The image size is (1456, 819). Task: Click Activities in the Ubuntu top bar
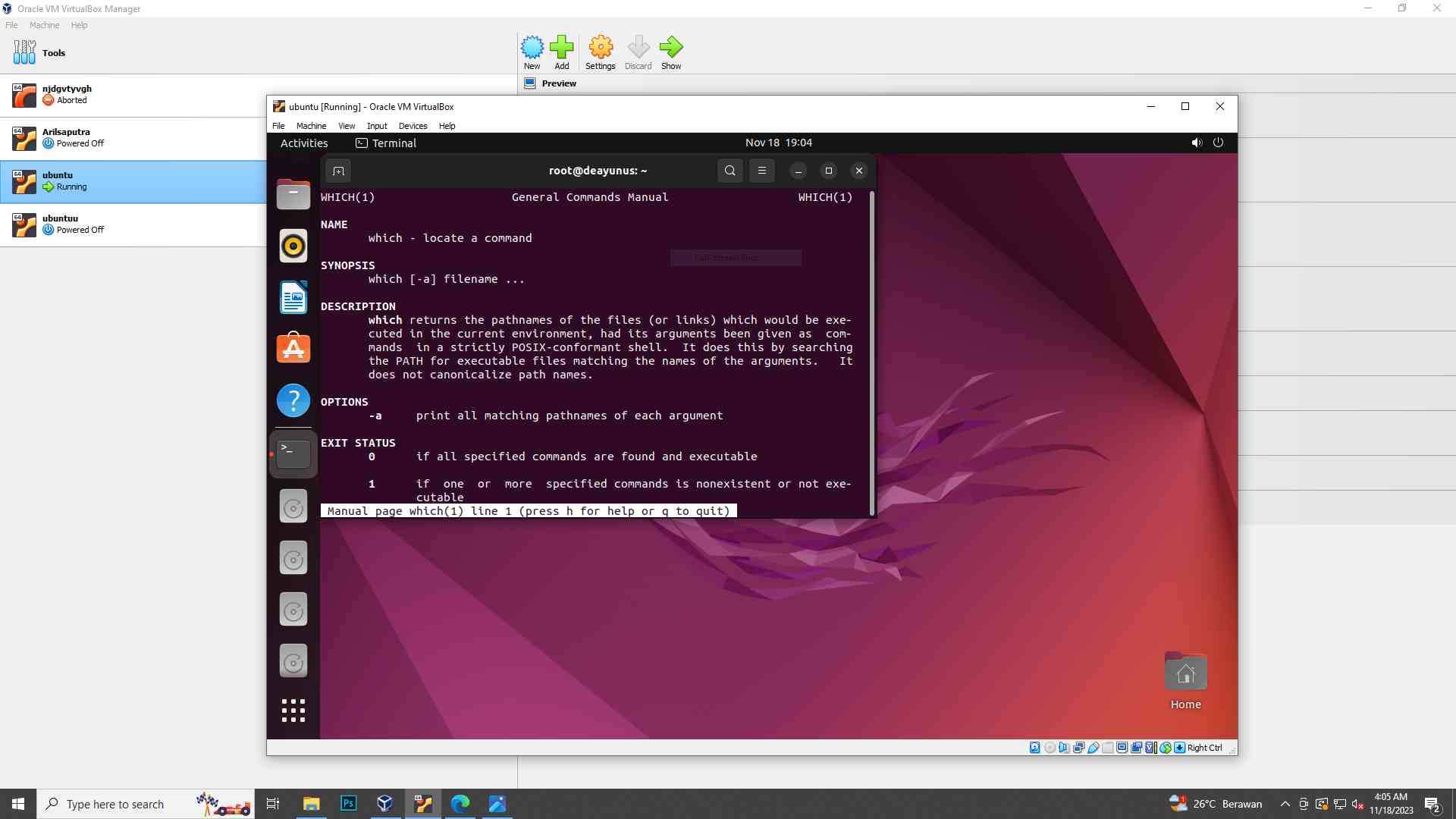pos(304,143)
